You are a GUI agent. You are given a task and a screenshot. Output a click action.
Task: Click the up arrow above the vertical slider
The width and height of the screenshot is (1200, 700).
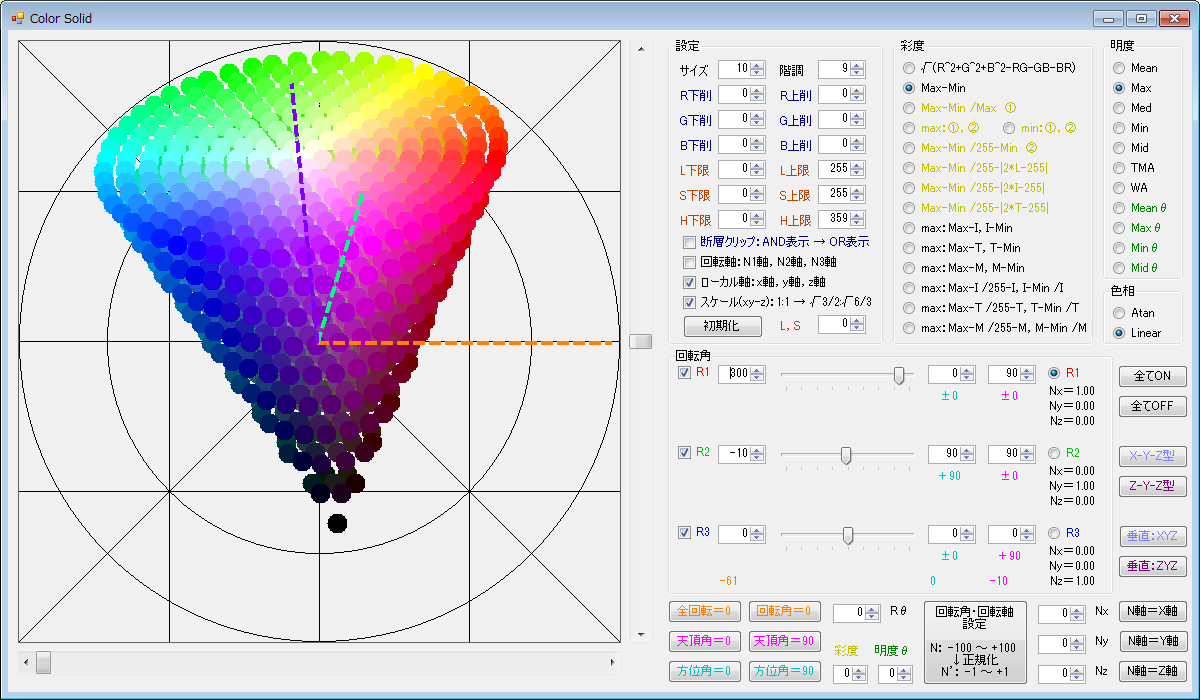pyautogui.click(x=640, y=47)
